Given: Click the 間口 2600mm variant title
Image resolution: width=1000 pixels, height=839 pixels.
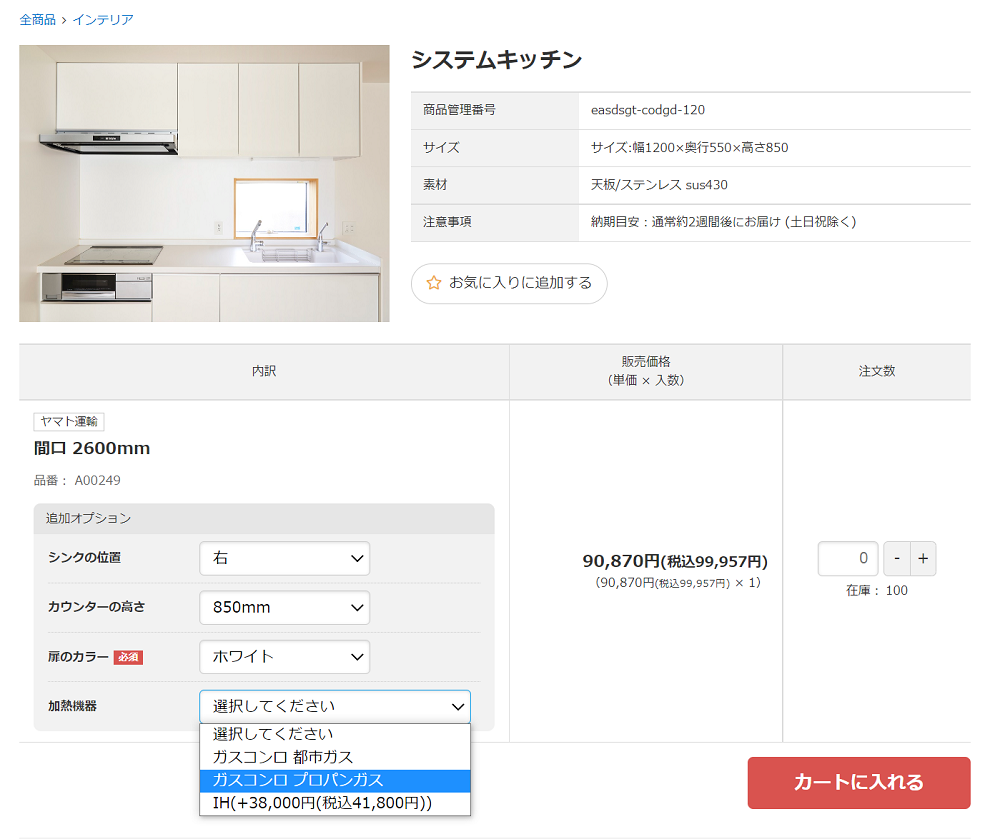Looking at the screenshot, I should point(92,448).
